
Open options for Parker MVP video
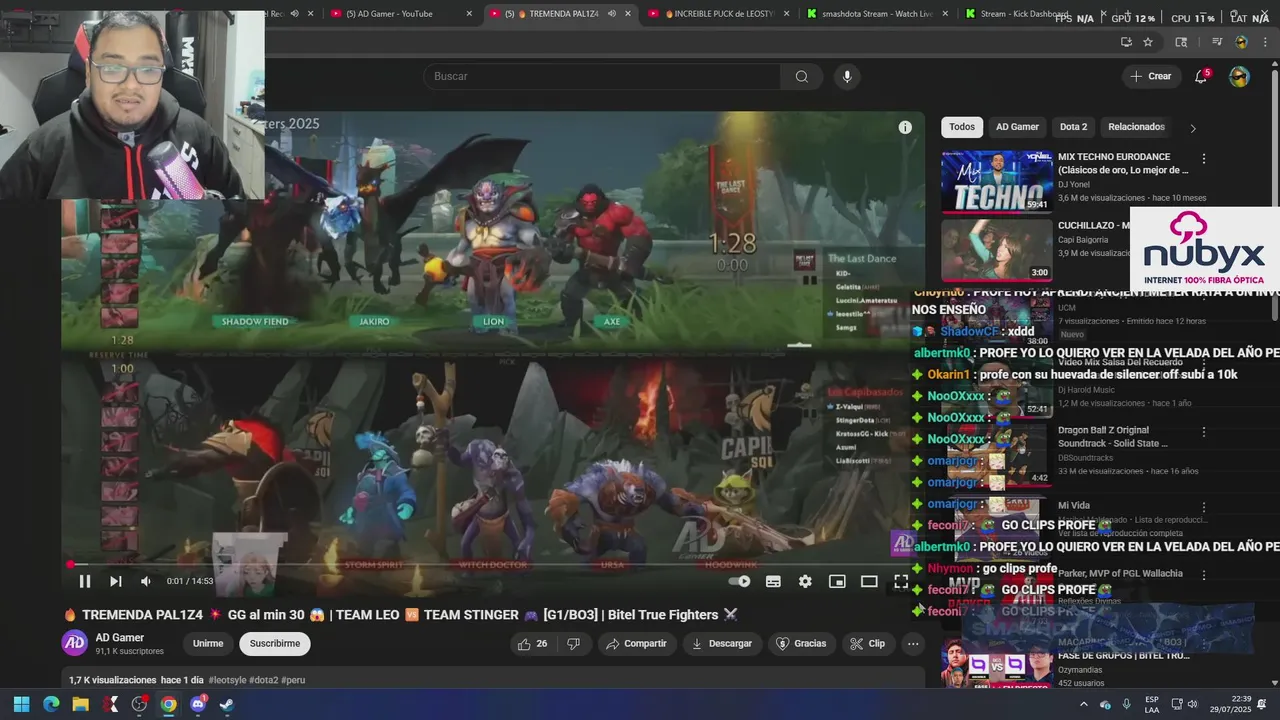(1204, 575)
